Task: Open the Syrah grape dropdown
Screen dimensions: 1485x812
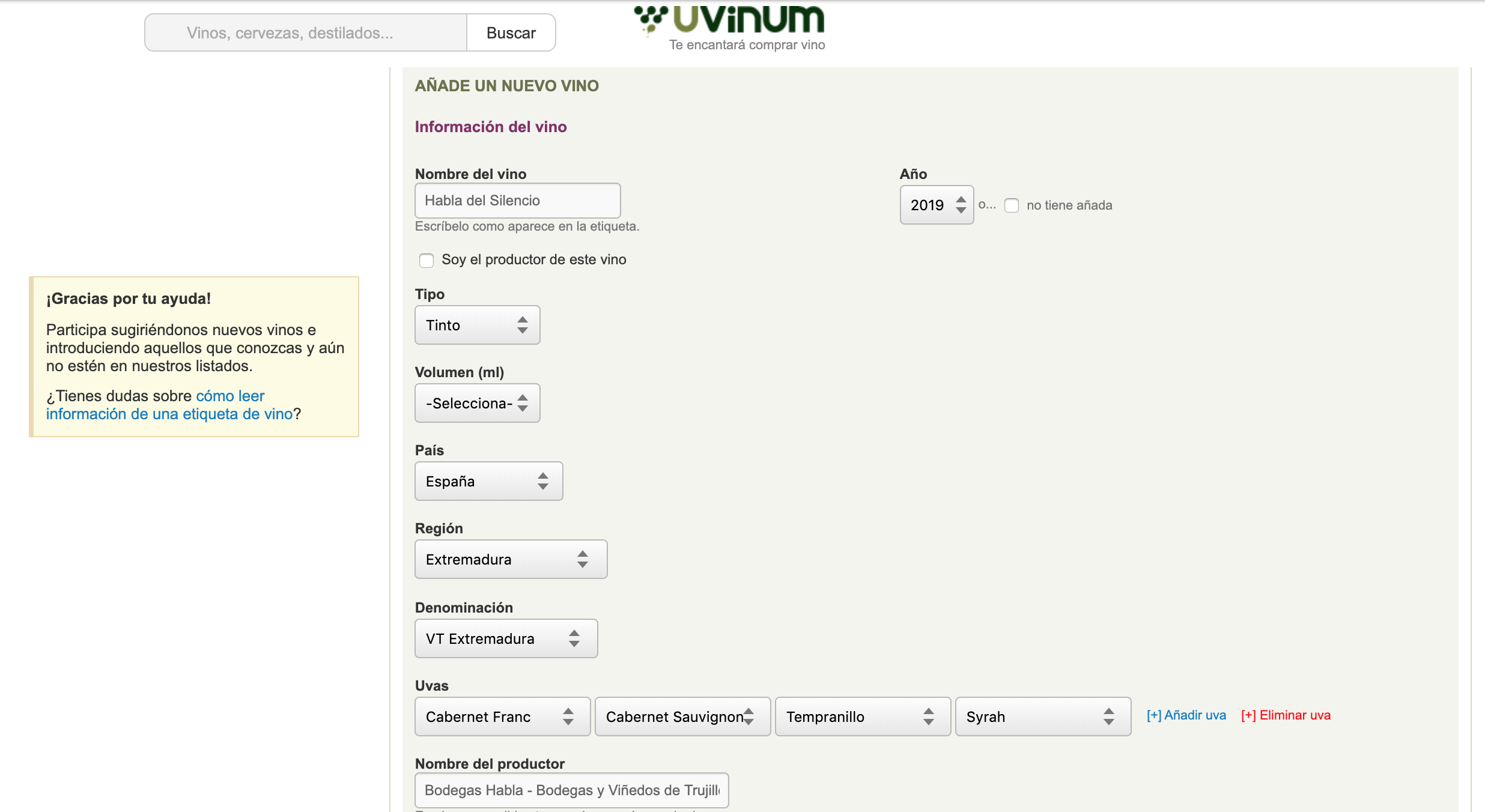Action: 1042,717
